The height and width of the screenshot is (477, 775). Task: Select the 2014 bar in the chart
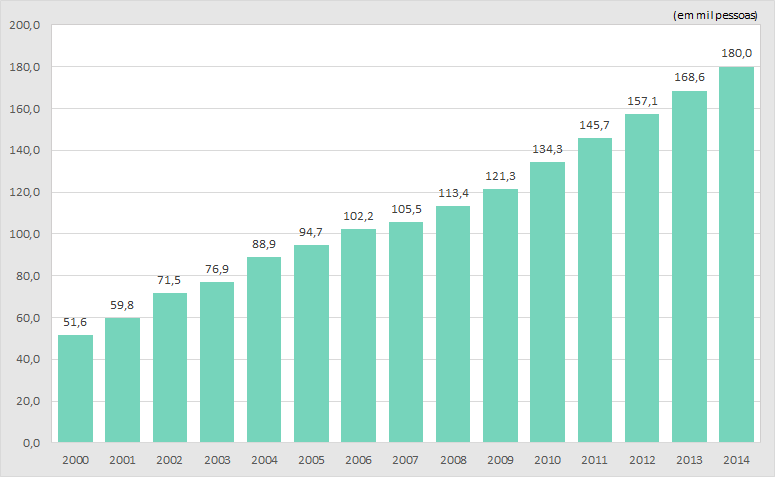point(736,255)
